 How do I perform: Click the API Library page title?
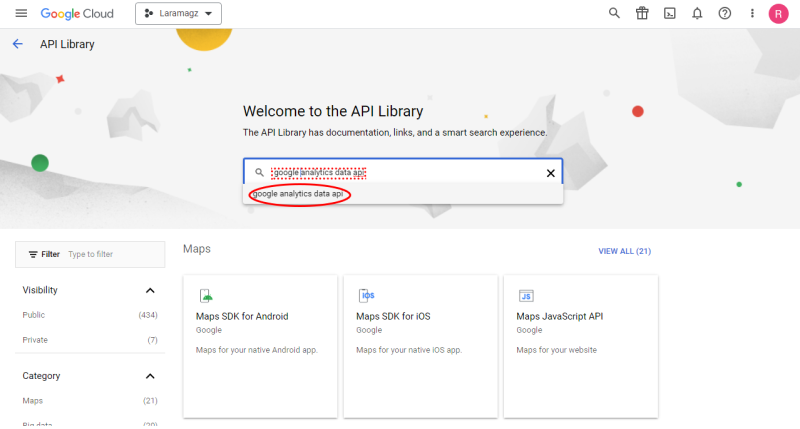[67, 44]
